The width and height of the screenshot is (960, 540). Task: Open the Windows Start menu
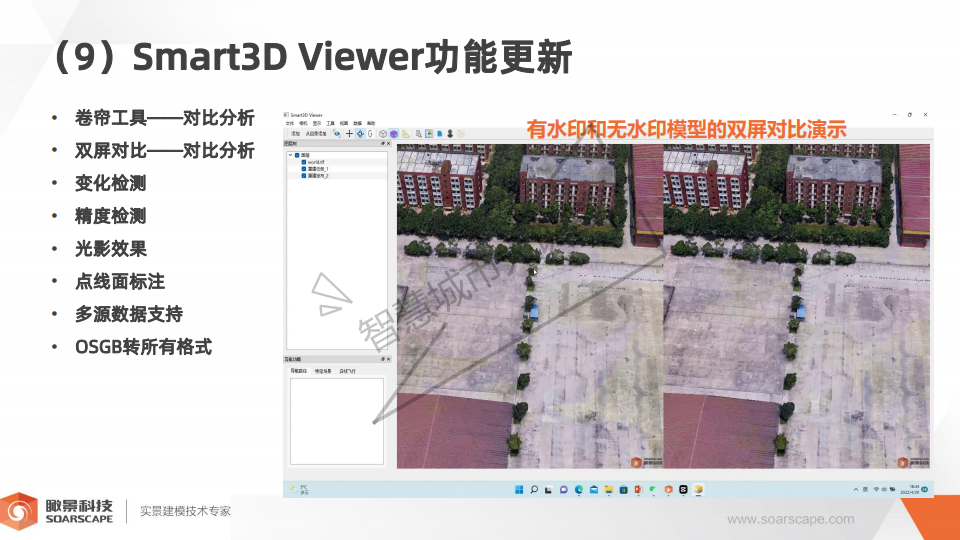519,489
